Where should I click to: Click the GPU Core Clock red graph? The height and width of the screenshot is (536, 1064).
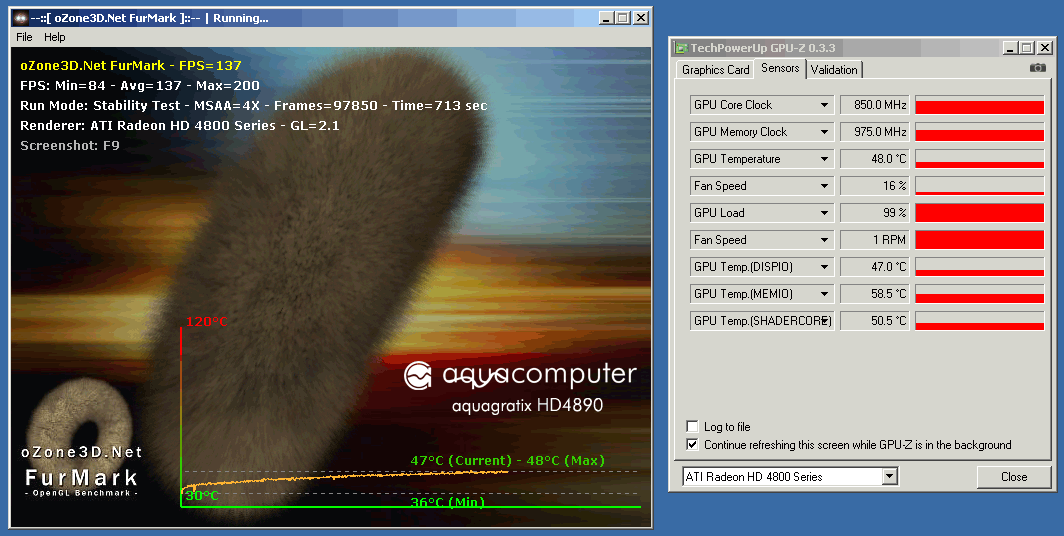click(979, 105)
